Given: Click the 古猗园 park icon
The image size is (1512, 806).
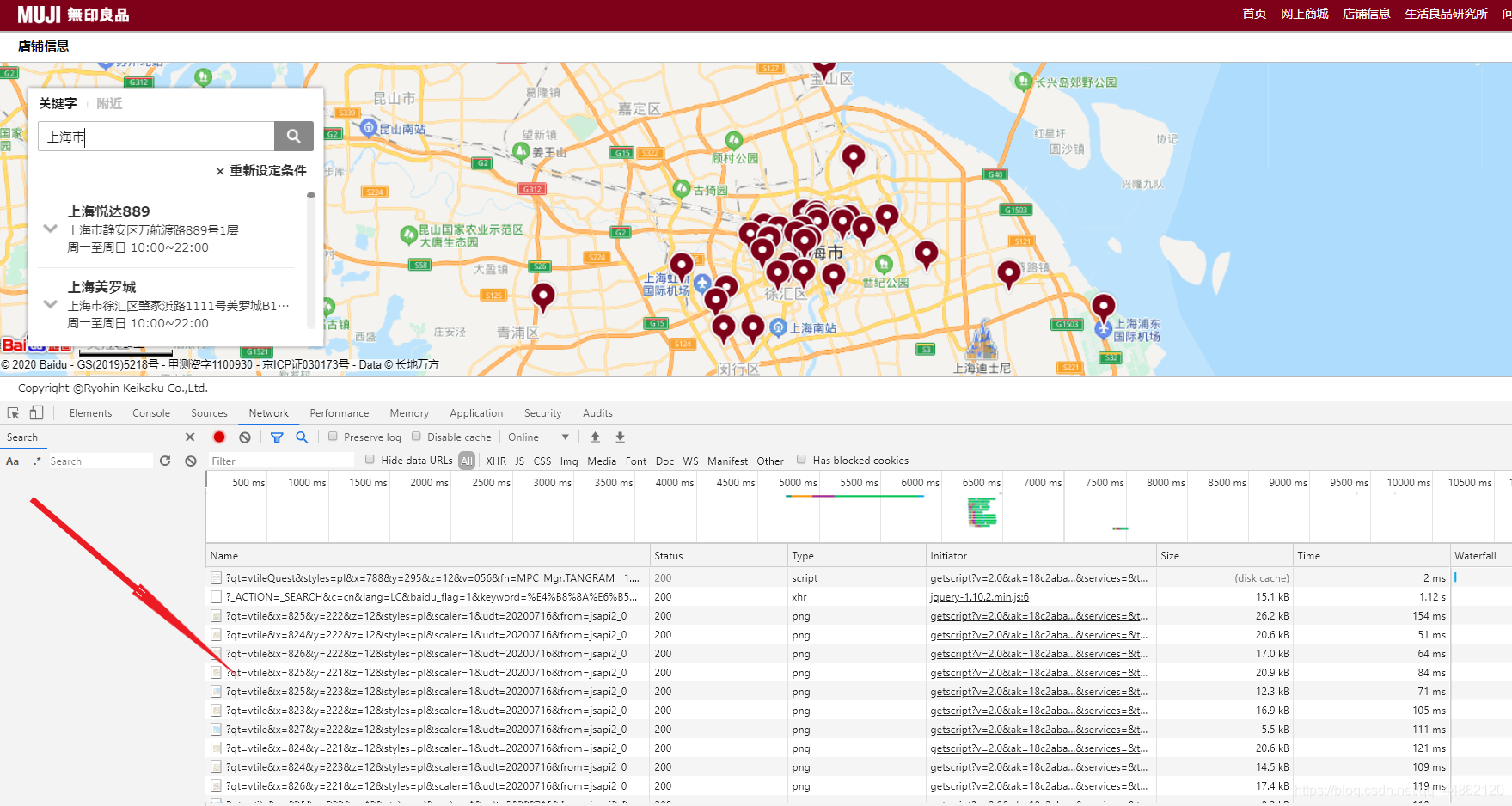Looking at the screenshot, I should (682, 188).
